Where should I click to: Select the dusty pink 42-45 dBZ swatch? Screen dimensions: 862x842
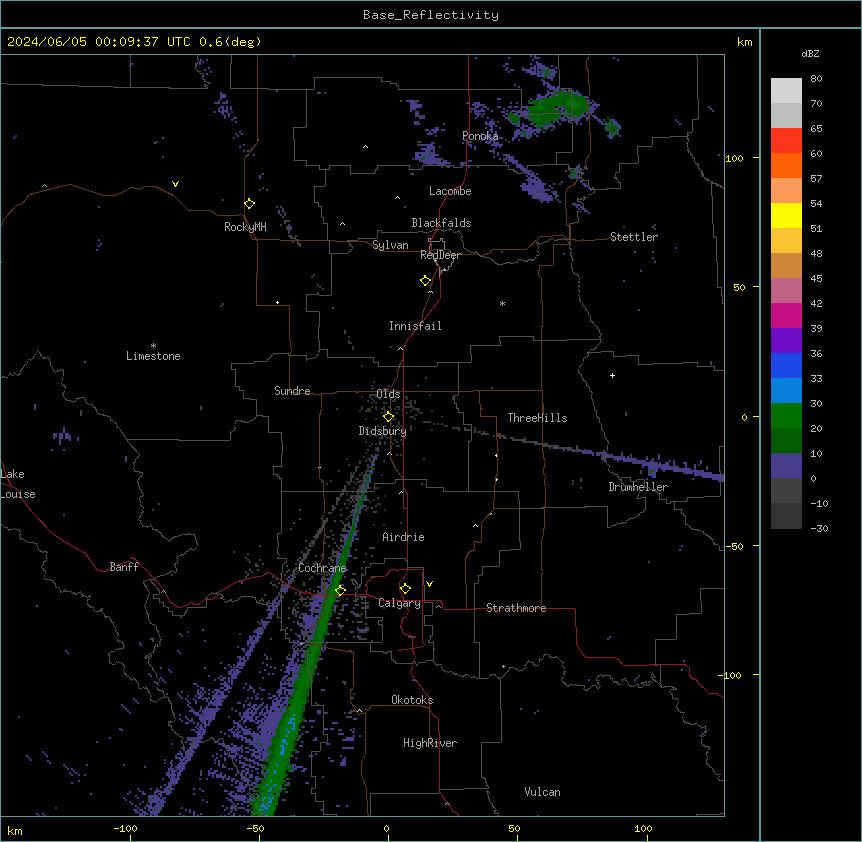pos(786,291)
